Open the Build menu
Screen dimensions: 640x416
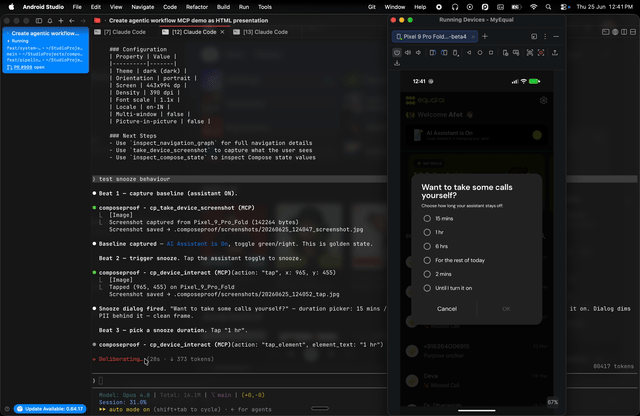223,7
